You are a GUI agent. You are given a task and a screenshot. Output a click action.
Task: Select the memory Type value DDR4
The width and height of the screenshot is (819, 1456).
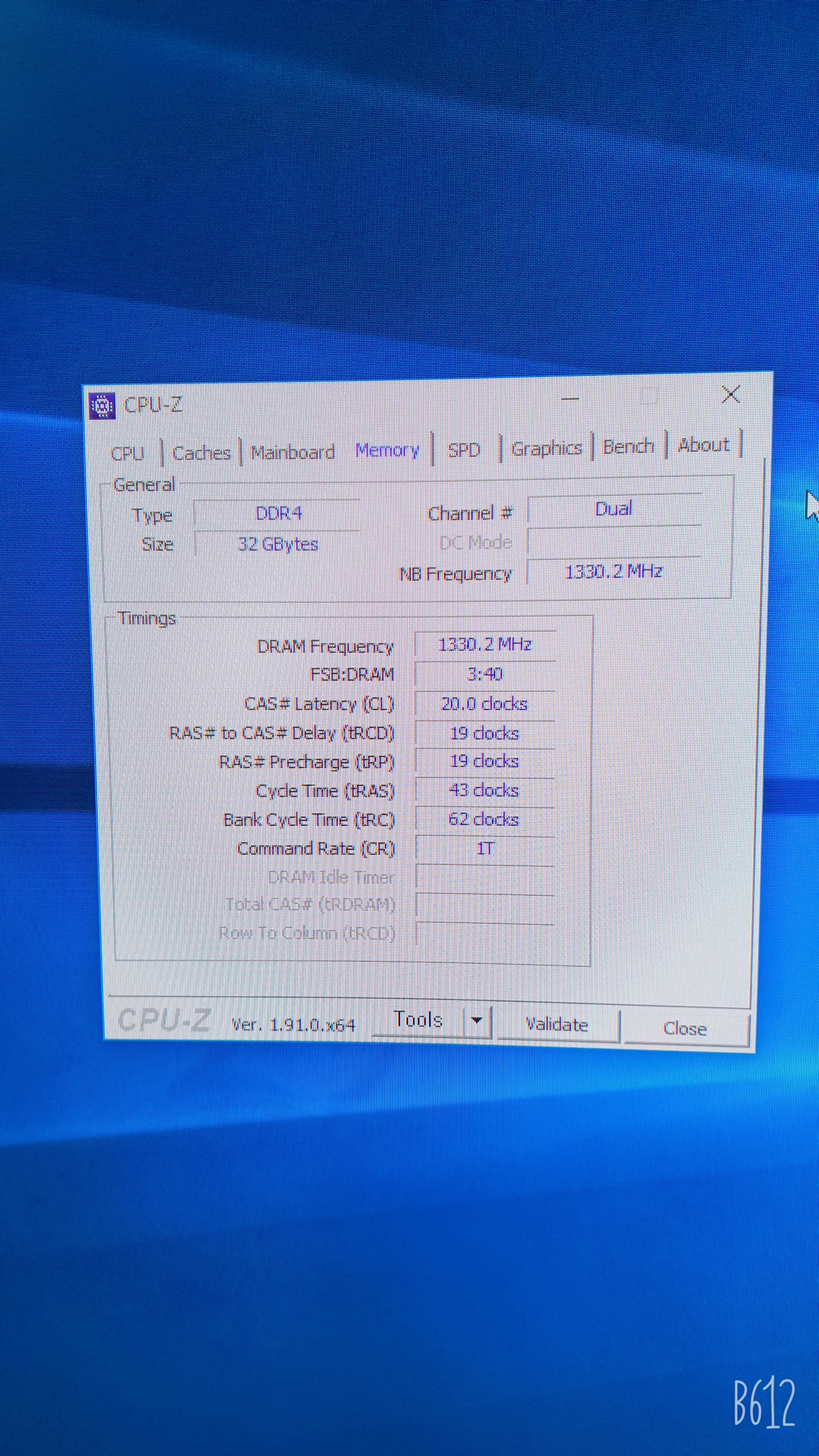tap(278, 514)
